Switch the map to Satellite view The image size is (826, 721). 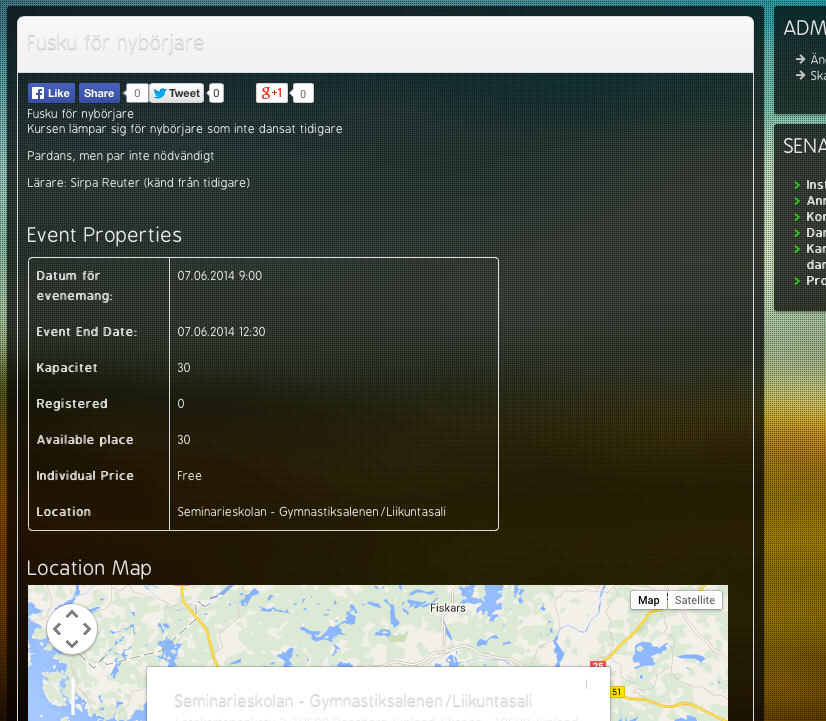(694, 600)
